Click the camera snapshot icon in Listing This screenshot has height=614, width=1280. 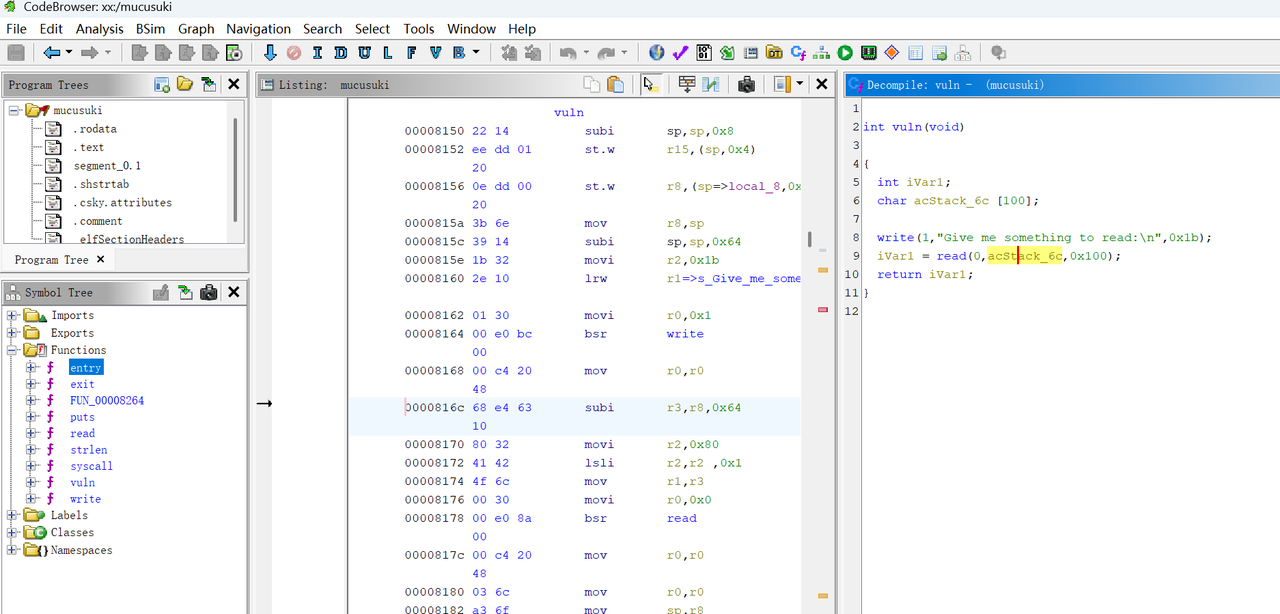tap(746, 85)
